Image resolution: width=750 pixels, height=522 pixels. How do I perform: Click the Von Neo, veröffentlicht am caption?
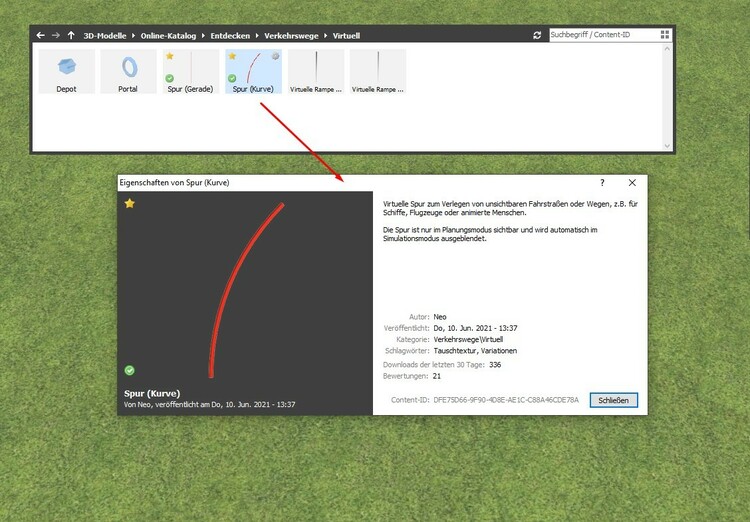pos(210,405)
